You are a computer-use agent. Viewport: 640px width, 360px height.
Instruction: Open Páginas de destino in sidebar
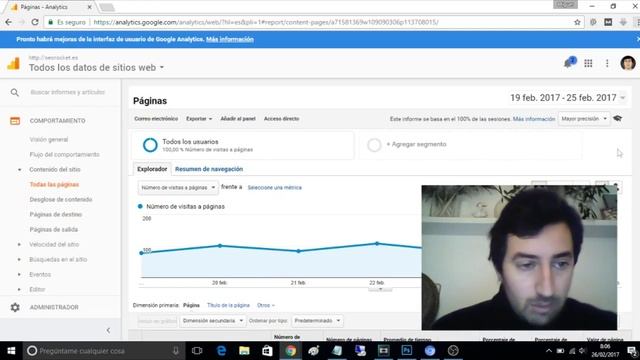pos(56,214)
